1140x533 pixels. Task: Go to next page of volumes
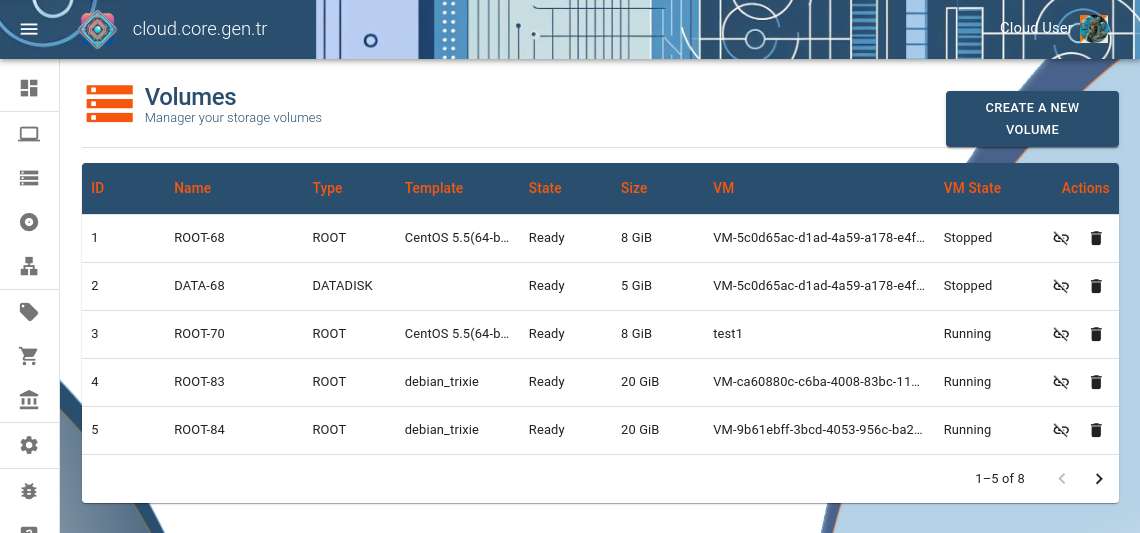coord(1099,478)
